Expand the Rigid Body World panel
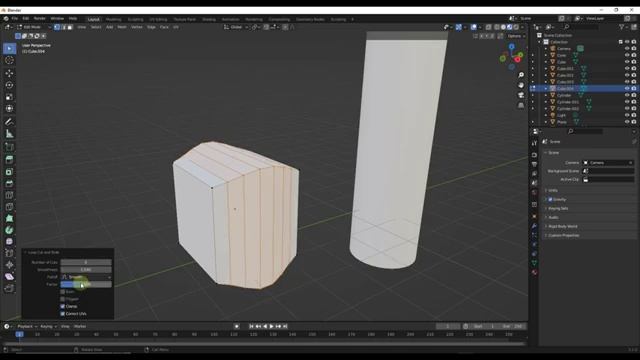 coord(562,227)
